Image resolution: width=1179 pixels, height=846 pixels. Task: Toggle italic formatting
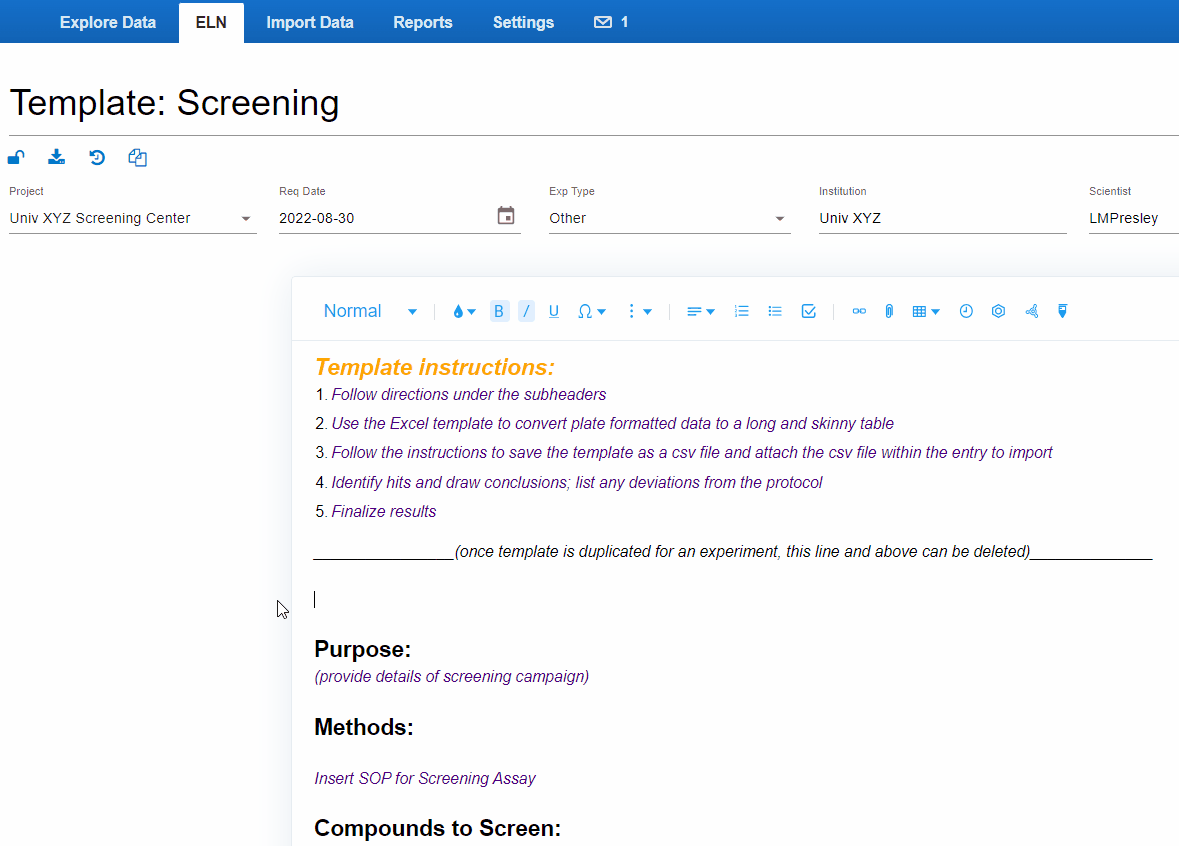tap(526, 311)
